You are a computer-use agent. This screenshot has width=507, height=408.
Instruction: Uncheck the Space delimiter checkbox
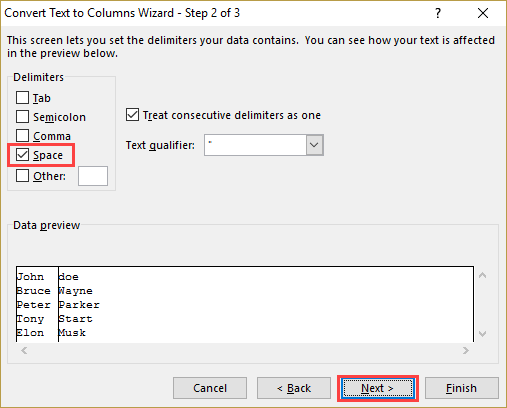22,155
